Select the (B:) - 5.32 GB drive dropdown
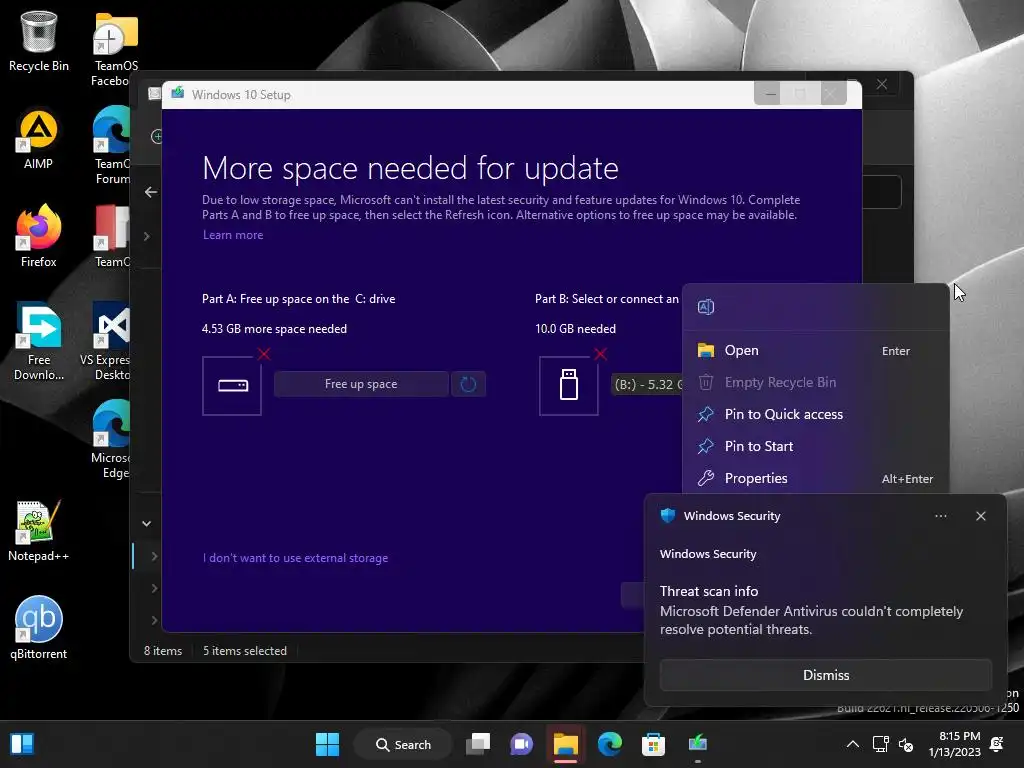The width and height of the screenshot is (1024, 768). pos(647,385)
